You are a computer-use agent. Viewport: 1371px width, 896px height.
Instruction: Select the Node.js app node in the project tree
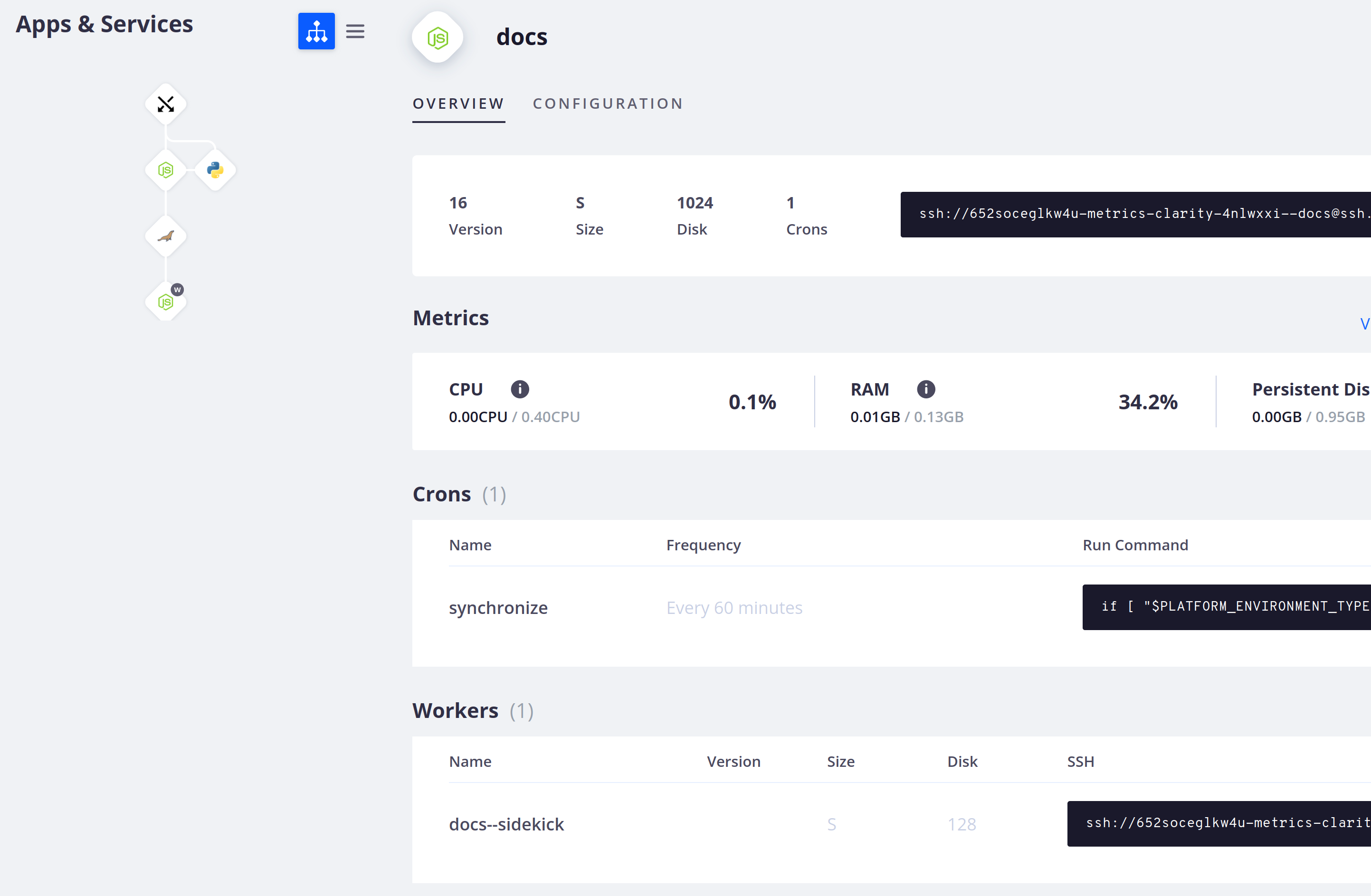tap(166, 170)
